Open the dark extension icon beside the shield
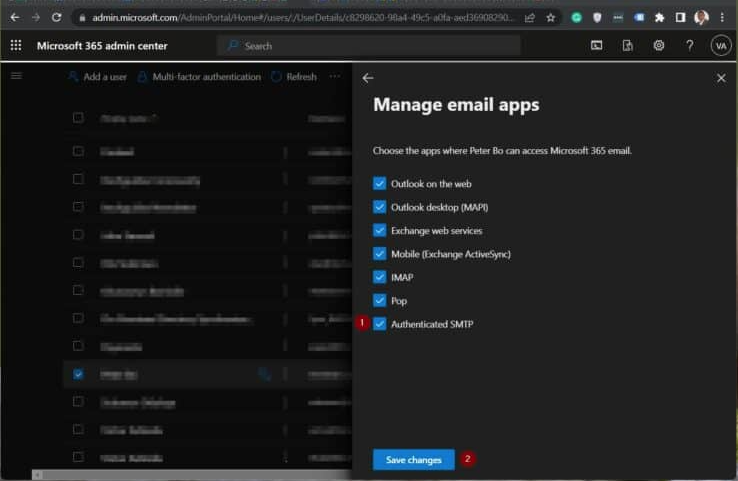 click(x=618, y=18)
